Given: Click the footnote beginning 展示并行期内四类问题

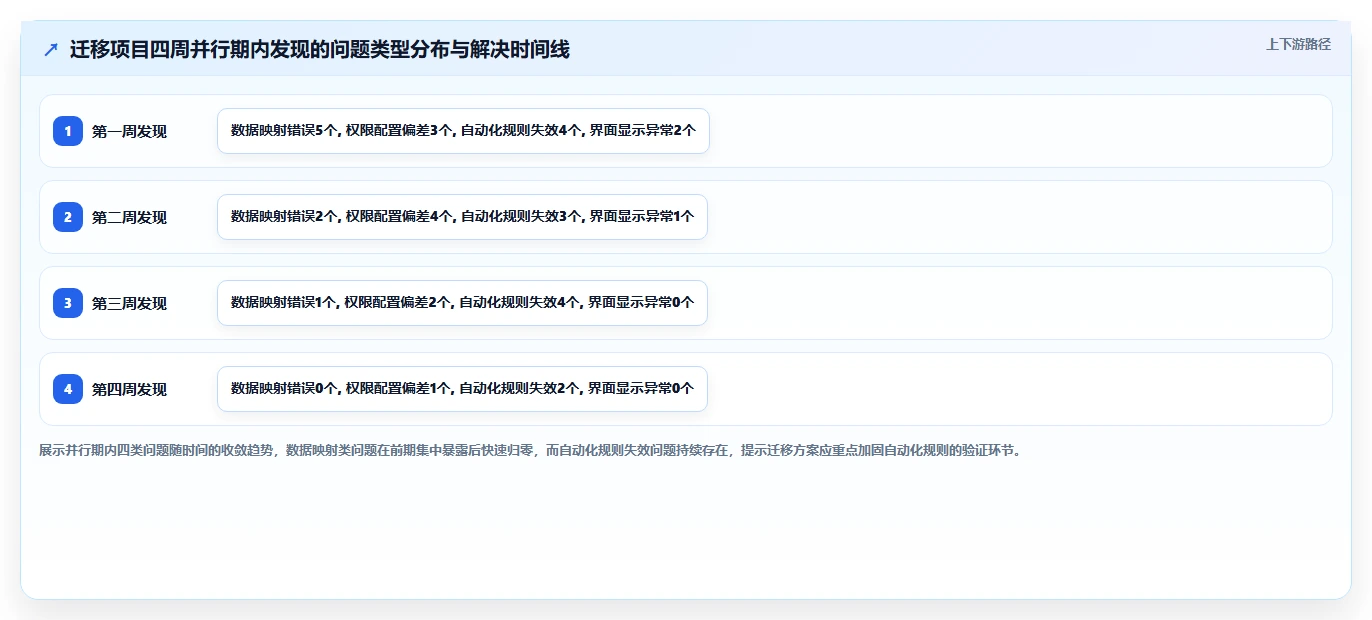Looking at the screenshot, I should 532,451.
